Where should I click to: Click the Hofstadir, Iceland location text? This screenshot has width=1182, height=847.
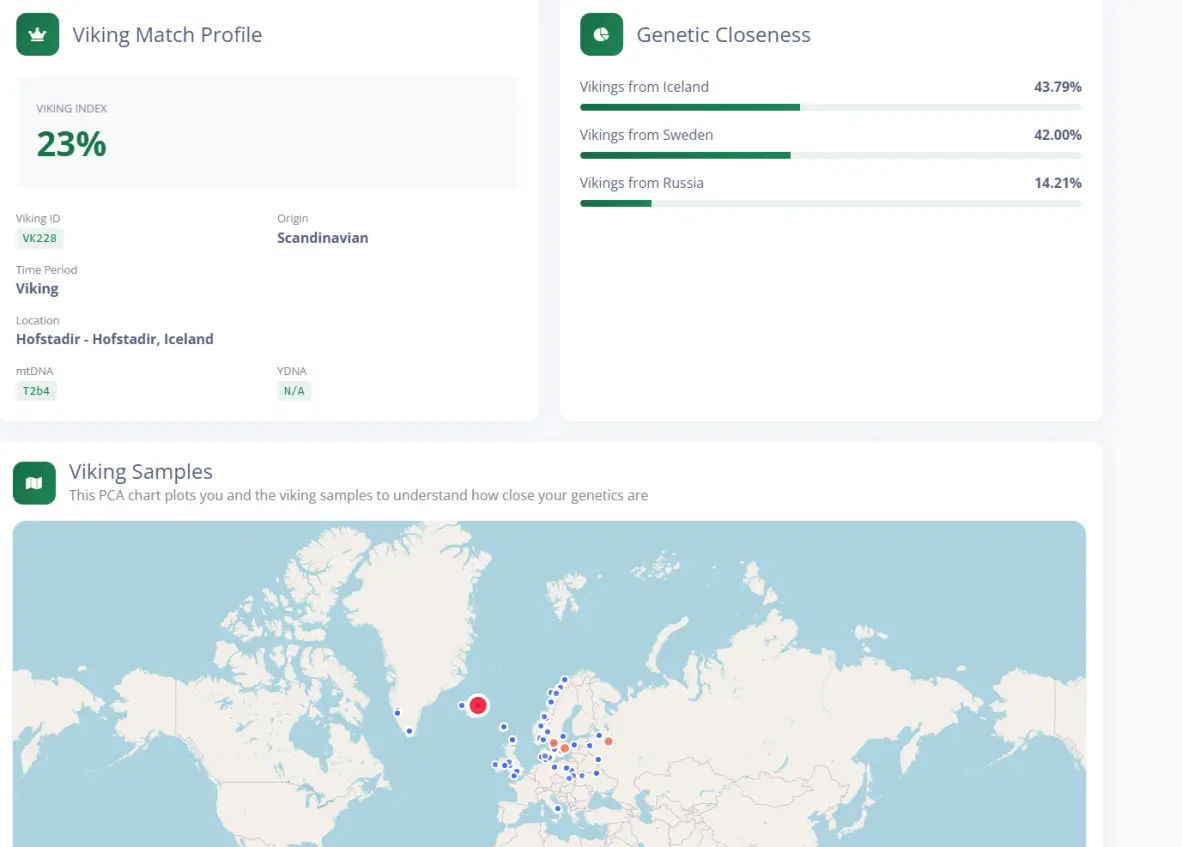click(x=115, y=339)
